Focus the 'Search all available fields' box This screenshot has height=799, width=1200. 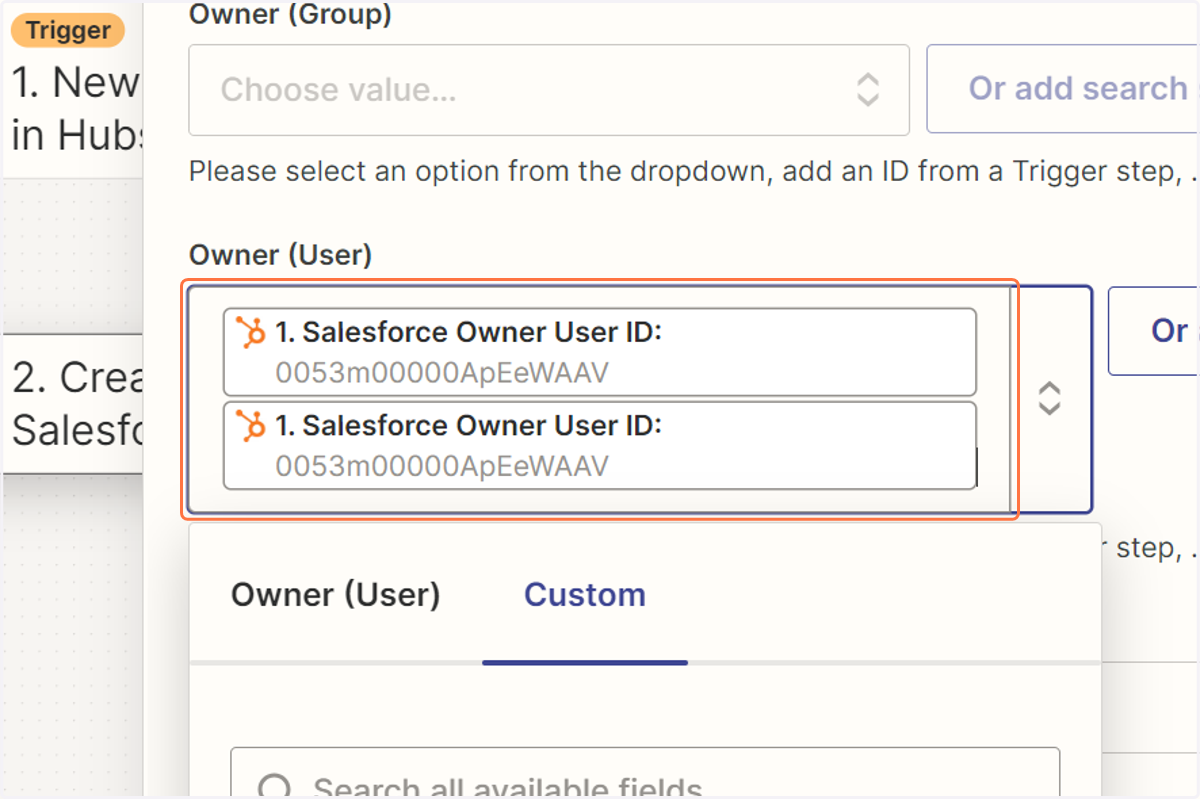[x=645, y=773]
